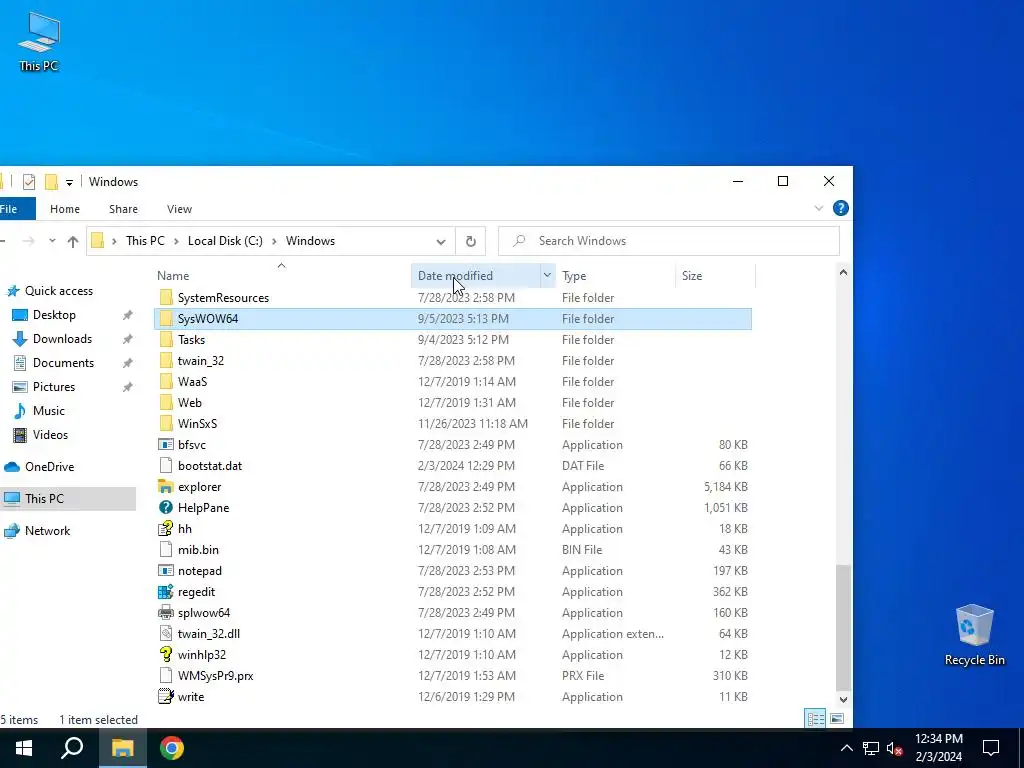
Task: Select OneDrive in the navigation pane
Action: [49, 467]
